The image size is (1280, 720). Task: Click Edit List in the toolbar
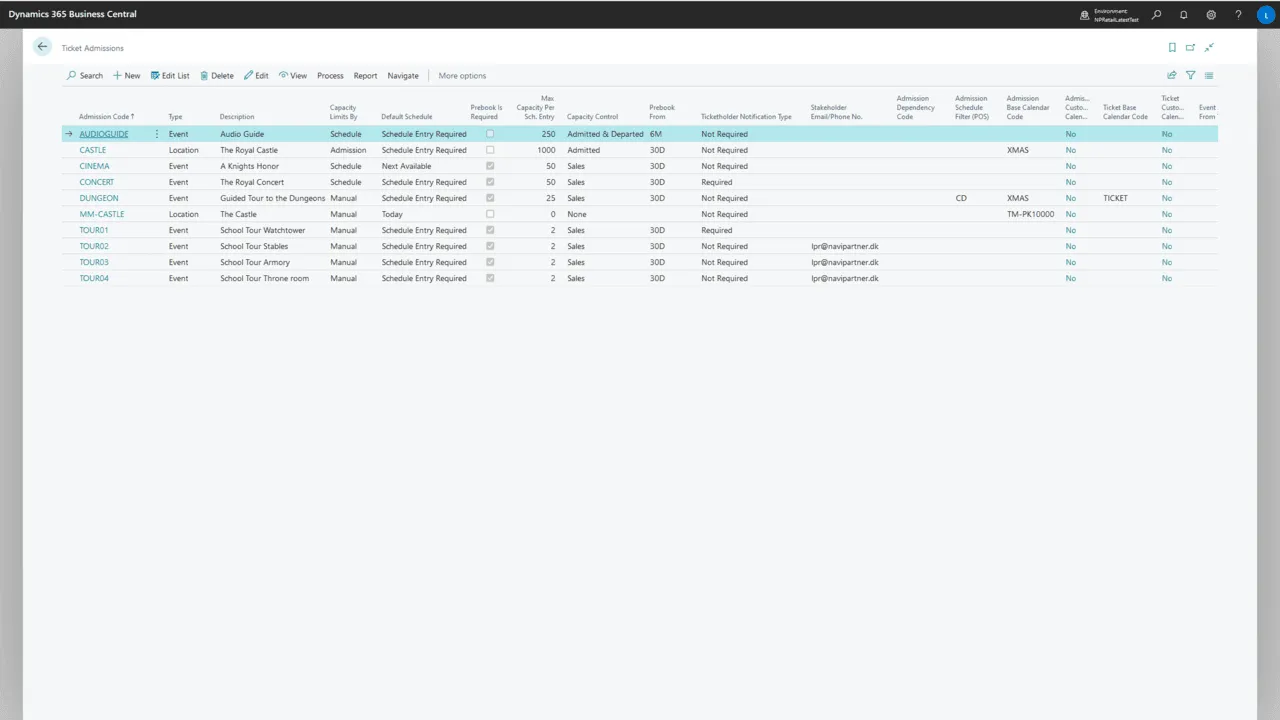[x=170, y=76]
